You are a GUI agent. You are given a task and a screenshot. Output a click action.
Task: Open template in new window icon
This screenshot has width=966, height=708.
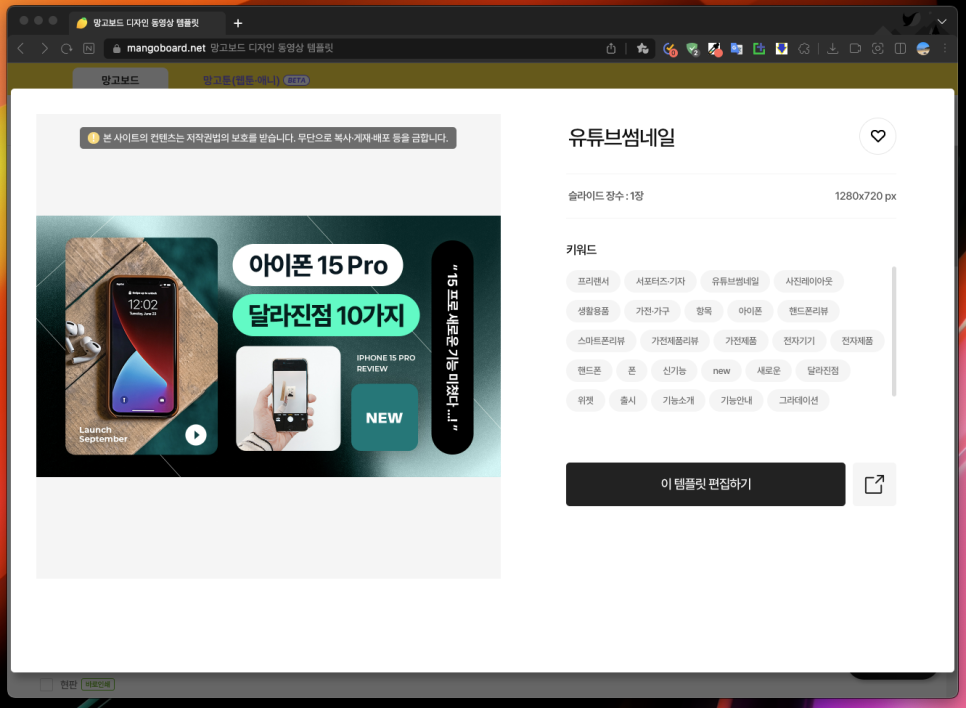tap(874, 484)
